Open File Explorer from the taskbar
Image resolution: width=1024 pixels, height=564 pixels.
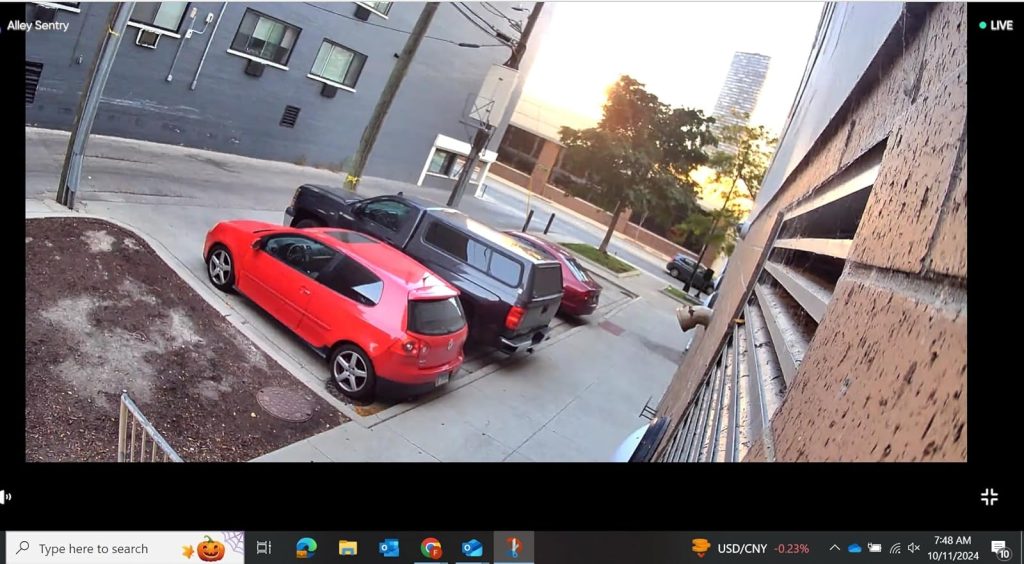point(347,548)
